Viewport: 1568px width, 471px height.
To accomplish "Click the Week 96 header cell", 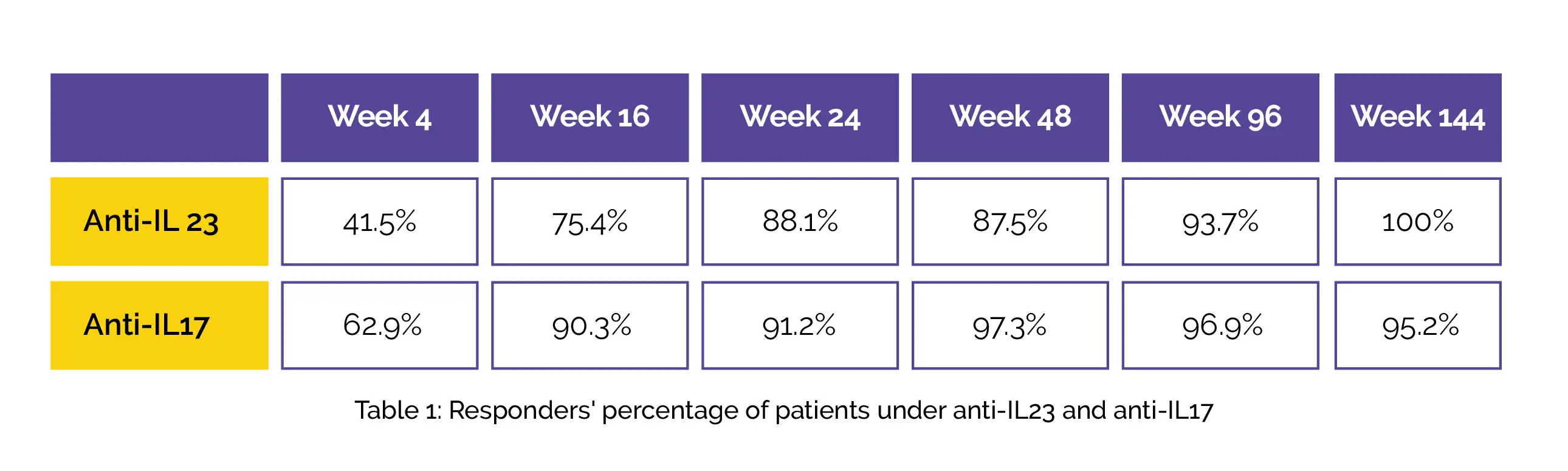I will (1220, 117).
